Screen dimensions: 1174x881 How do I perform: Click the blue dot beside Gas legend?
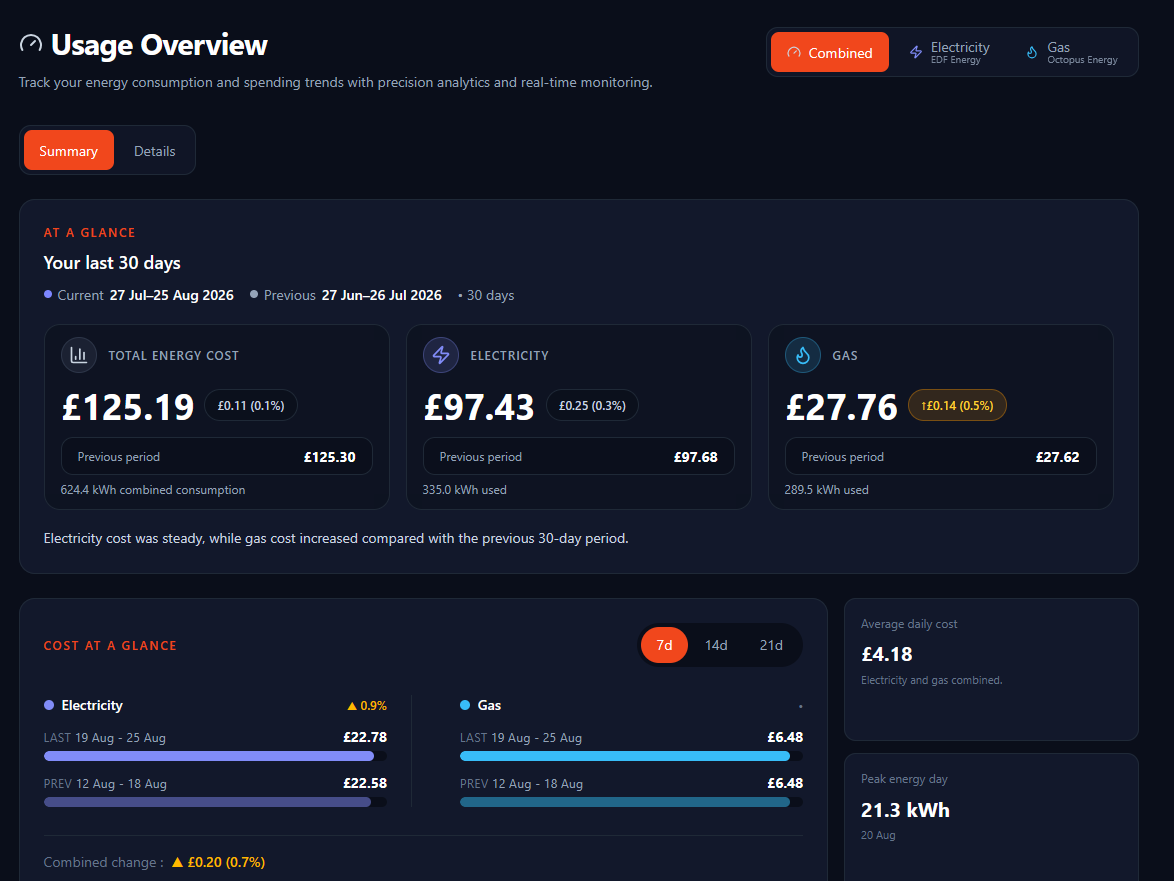[x=465, y=705]
